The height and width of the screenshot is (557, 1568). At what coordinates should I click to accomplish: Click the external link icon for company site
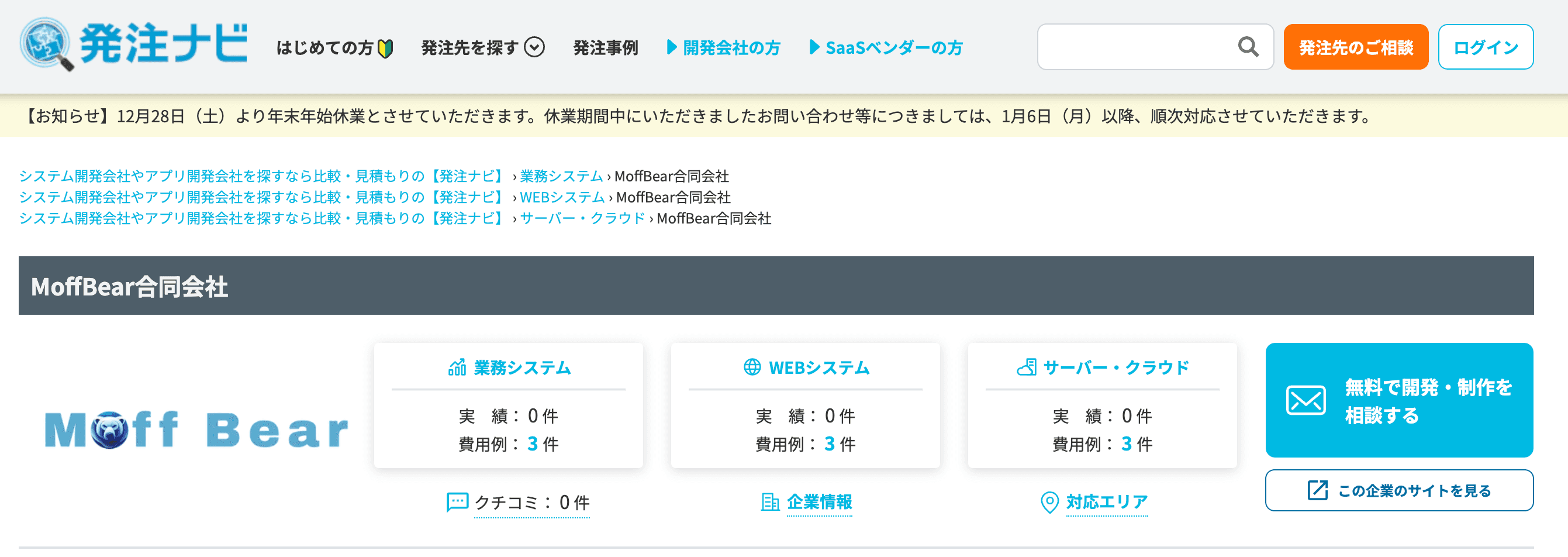(1317, 490)
